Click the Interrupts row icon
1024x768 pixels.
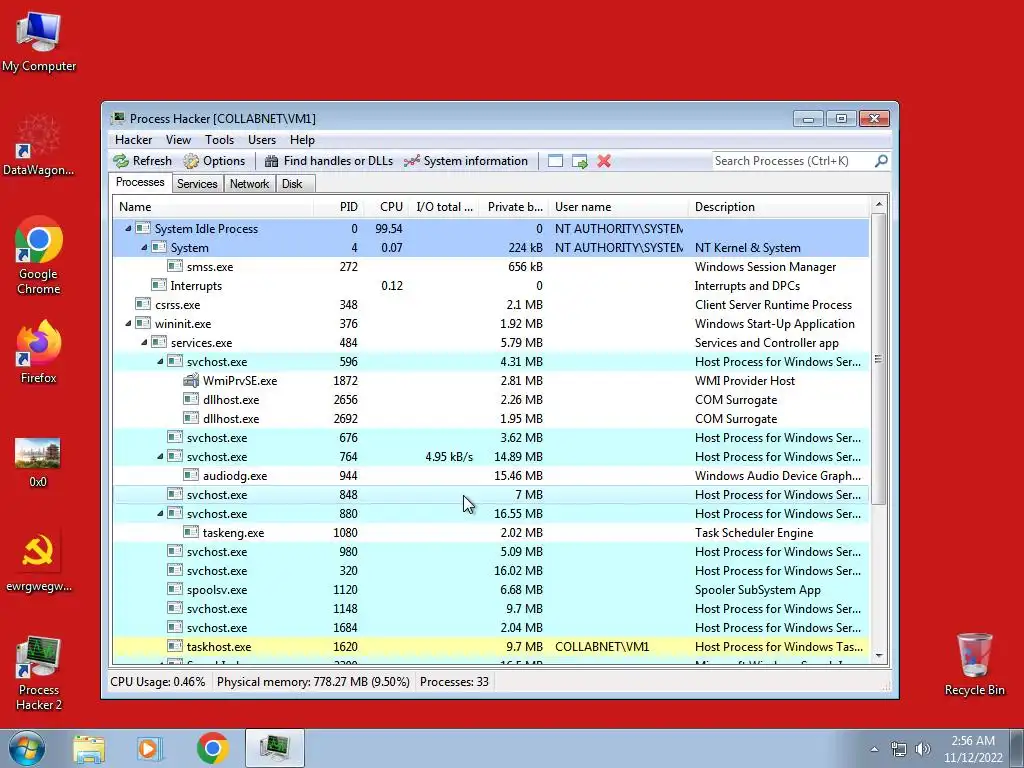[x=159, y=285]
